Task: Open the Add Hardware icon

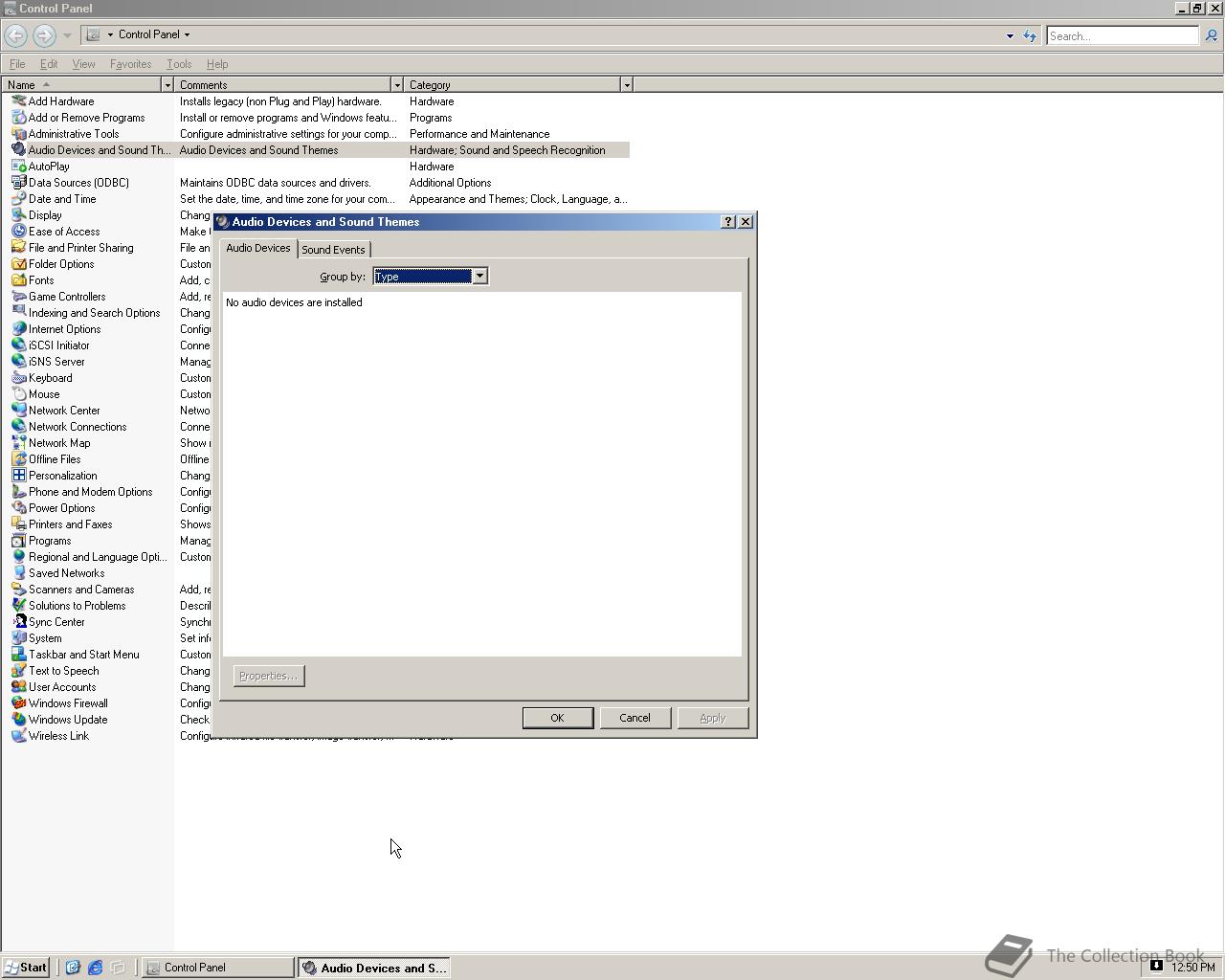Action: point(18,101)
